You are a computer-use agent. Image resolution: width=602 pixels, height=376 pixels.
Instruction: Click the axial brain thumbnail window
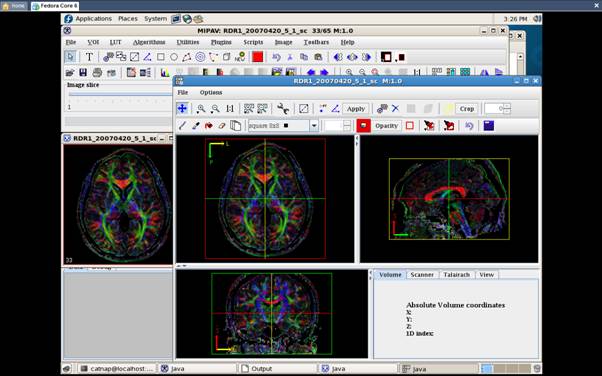(117, 205)
